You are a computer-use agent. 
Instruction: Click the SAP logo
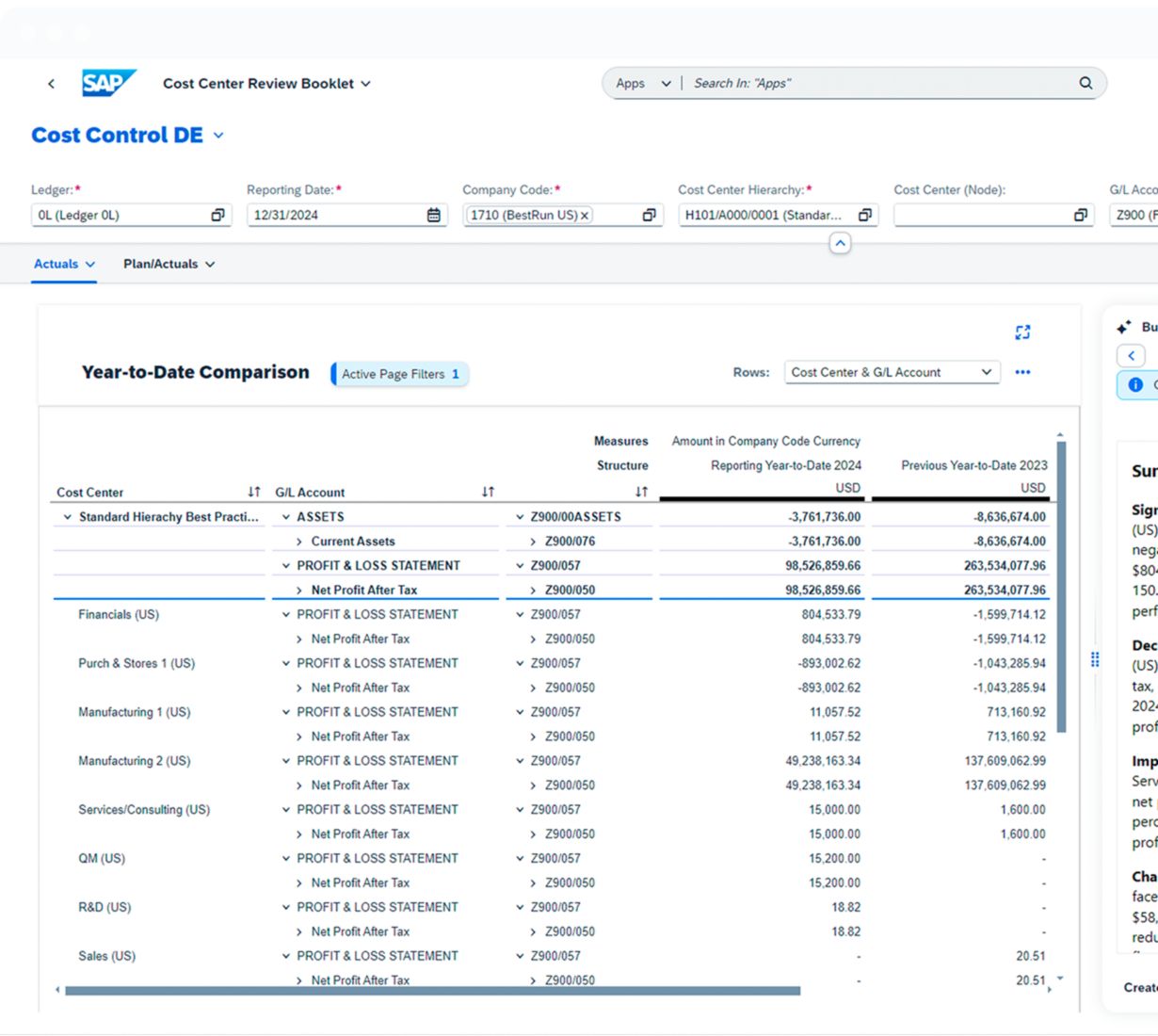(108, 83)
